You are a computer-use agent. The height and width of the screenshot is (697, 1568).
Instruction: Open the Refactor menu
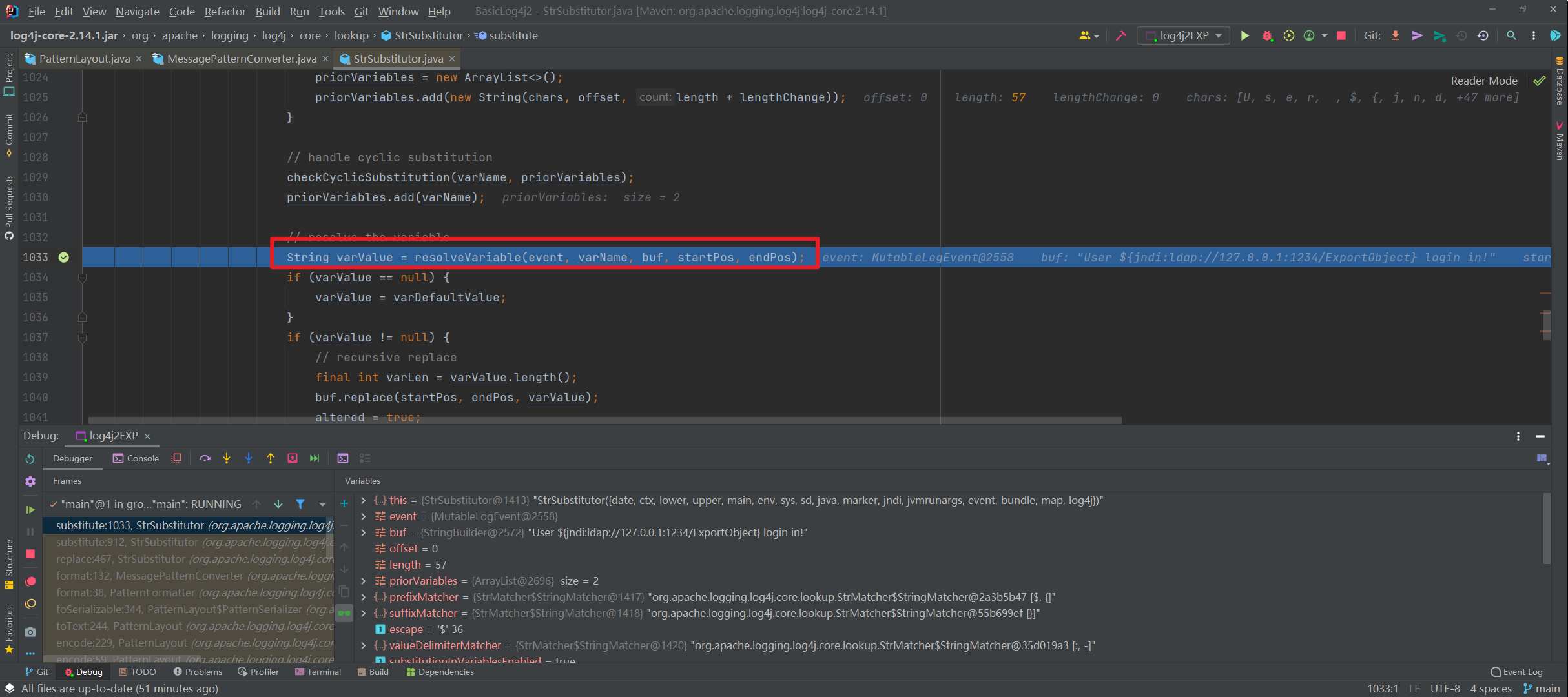(224, 11)
